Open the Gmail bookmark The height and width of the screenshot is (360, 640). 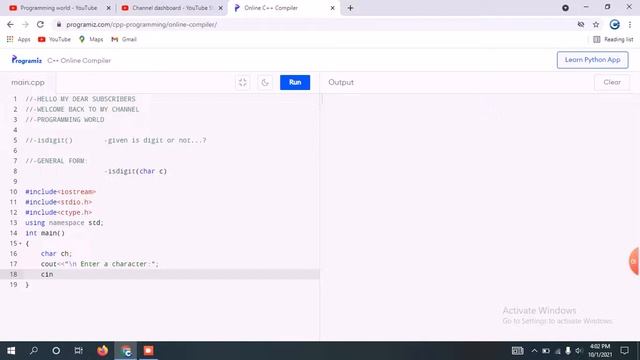[124, 39]
